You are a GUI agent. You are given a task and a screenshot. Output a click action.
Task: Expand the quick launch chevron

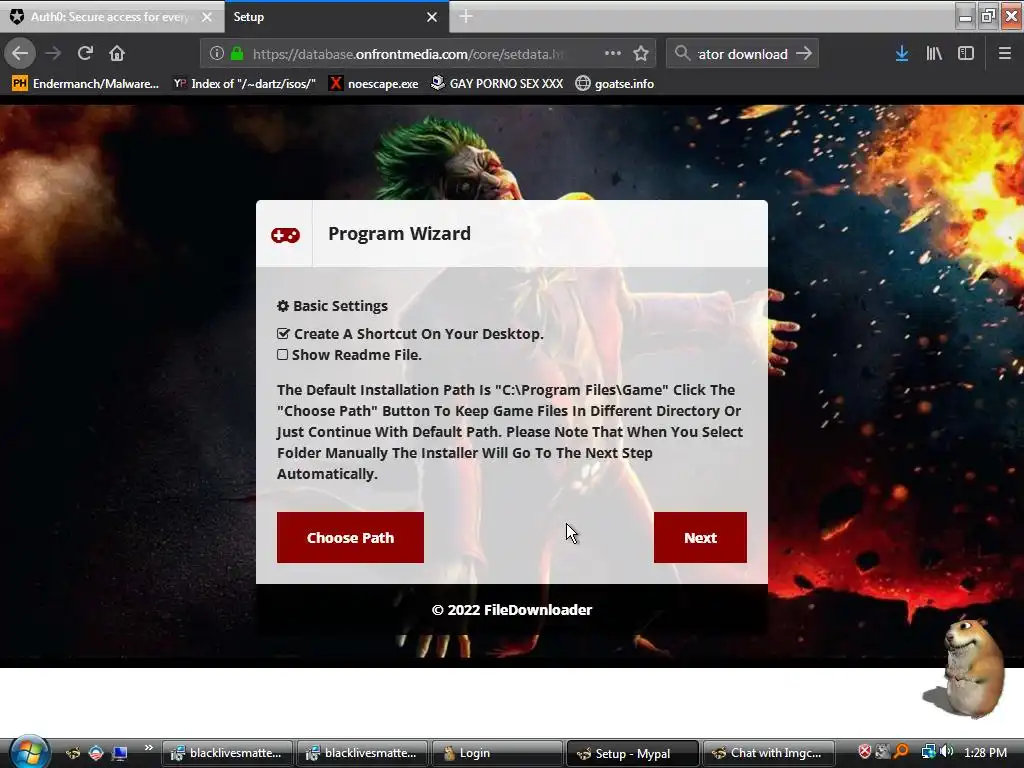(x=148, y=748)
